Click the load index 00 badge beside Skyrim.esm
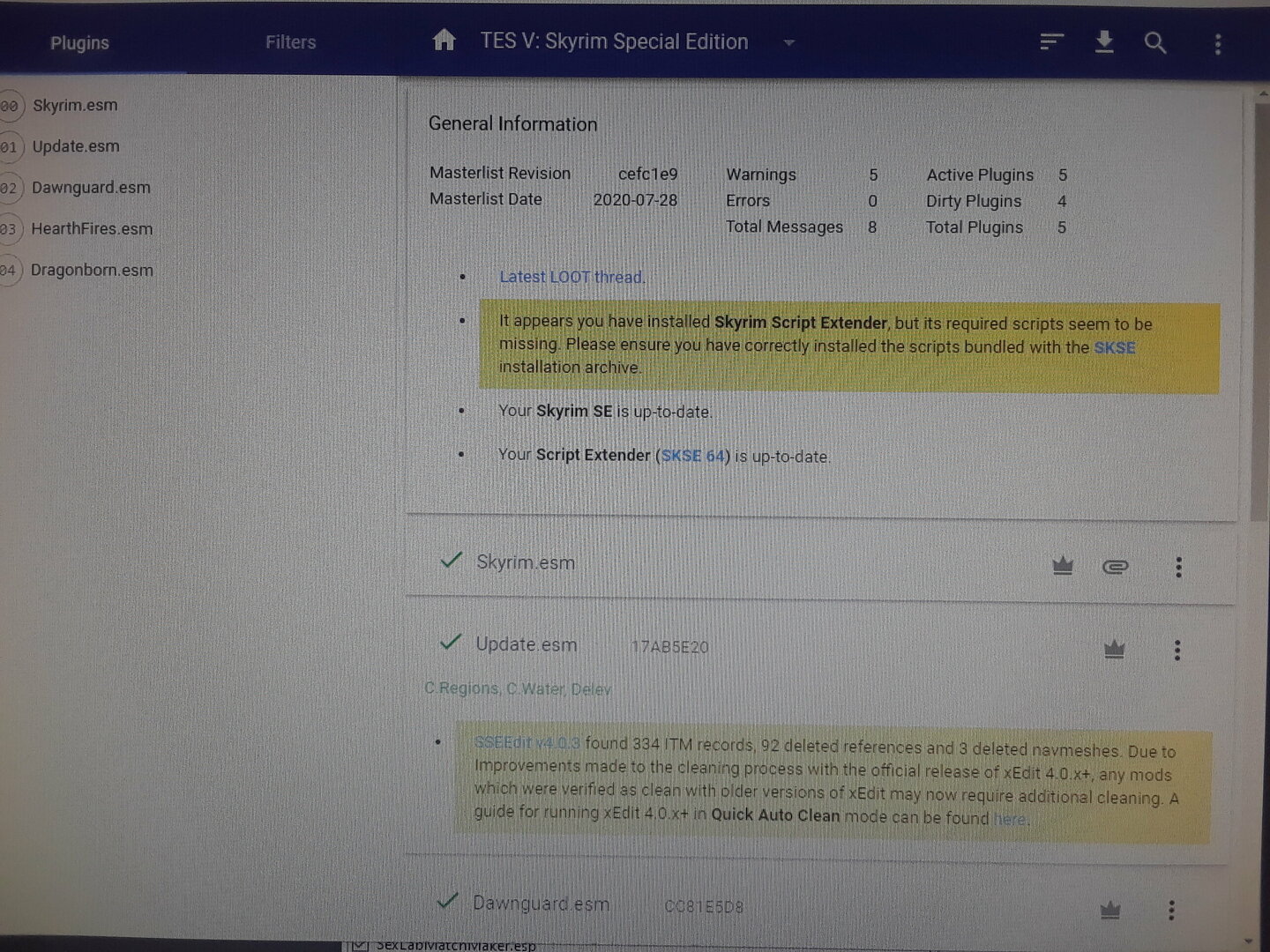Image resolution: width=1270 pixels, height=952 pixels. [10, 106]
